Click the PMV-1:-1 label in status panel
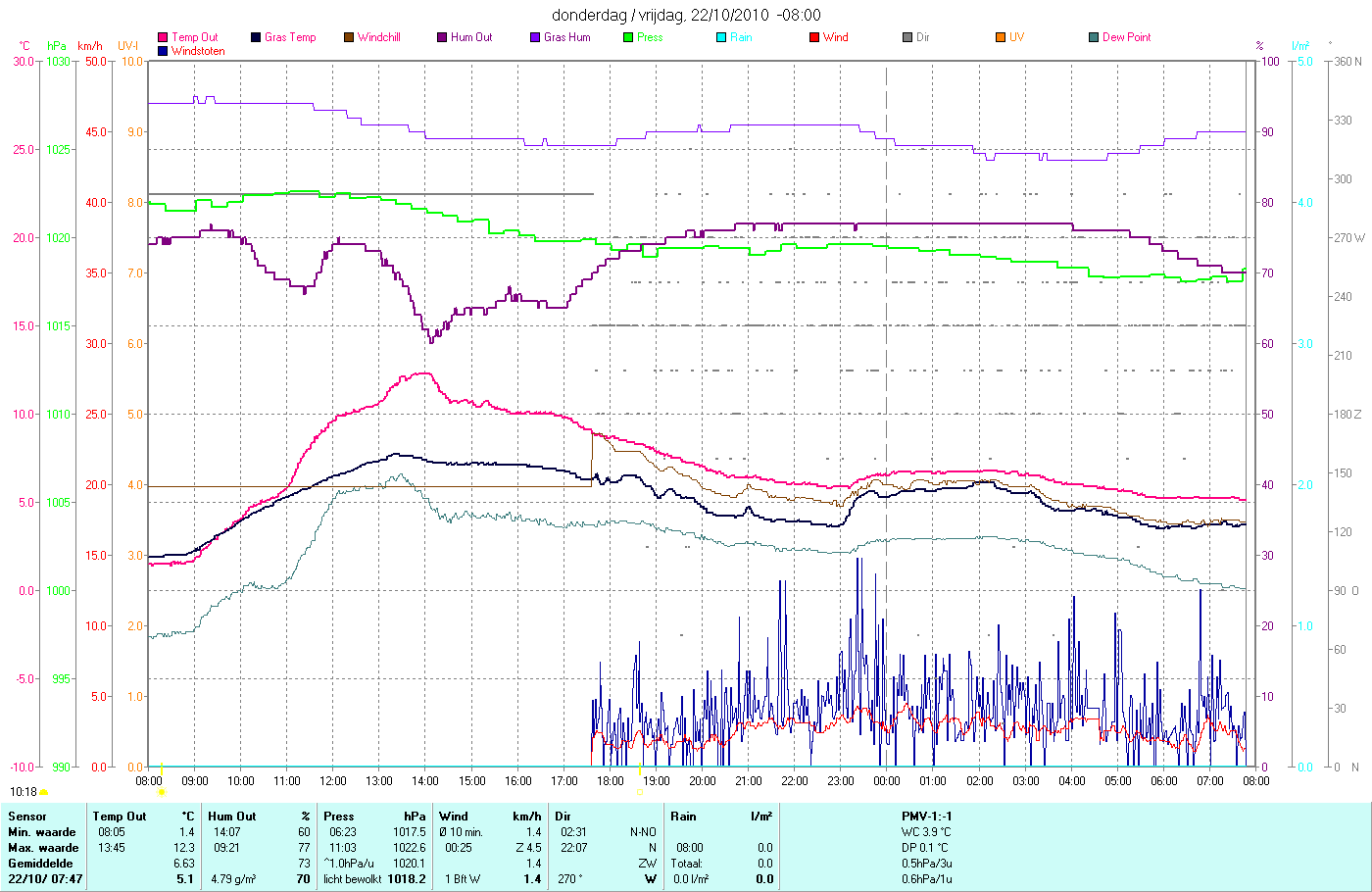This screenshot has height=892, width=1372. pos(927,817)
